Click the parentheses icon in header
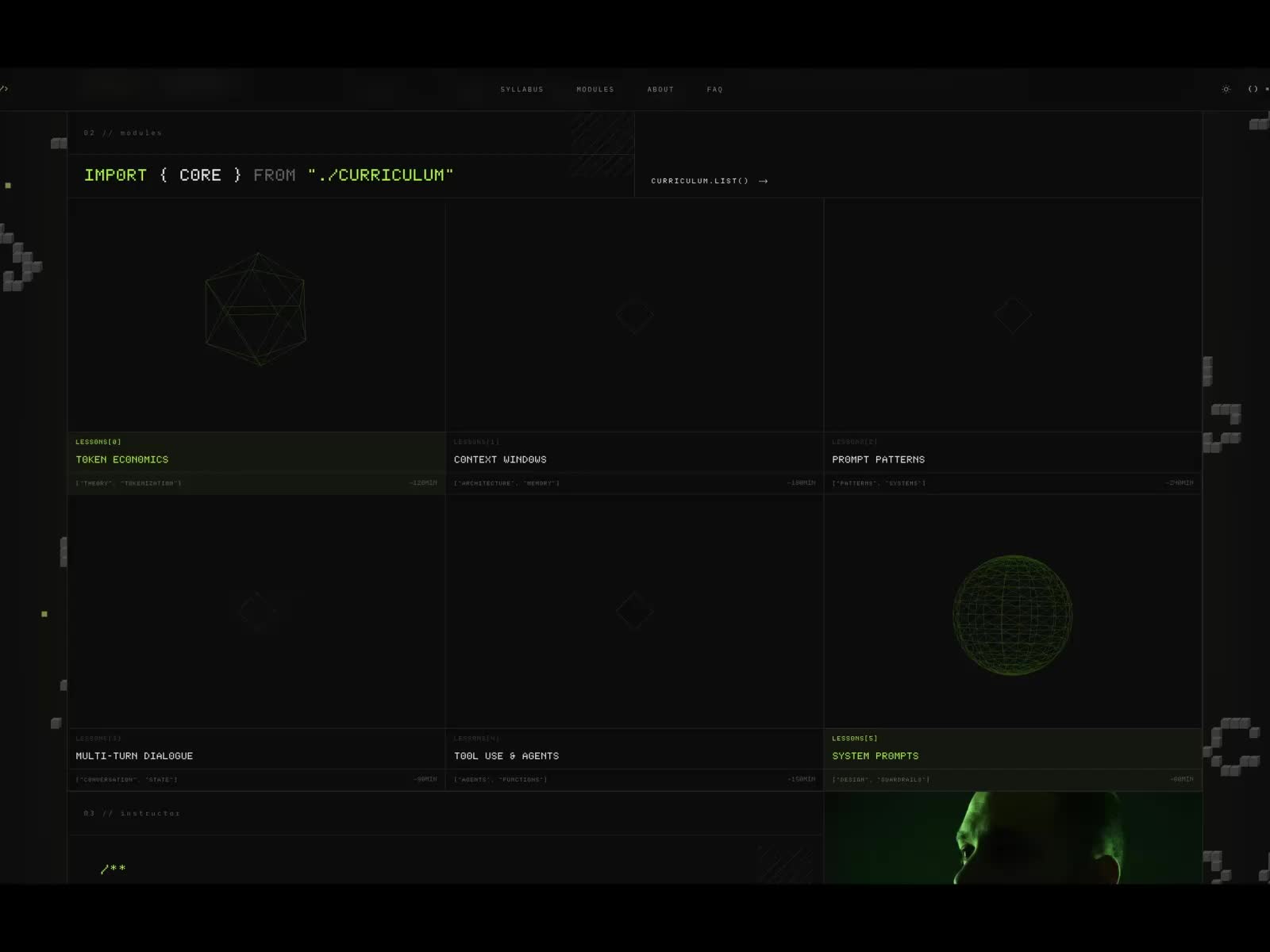This screenshot has height=952, width=1270. (x=1253, y=89)
